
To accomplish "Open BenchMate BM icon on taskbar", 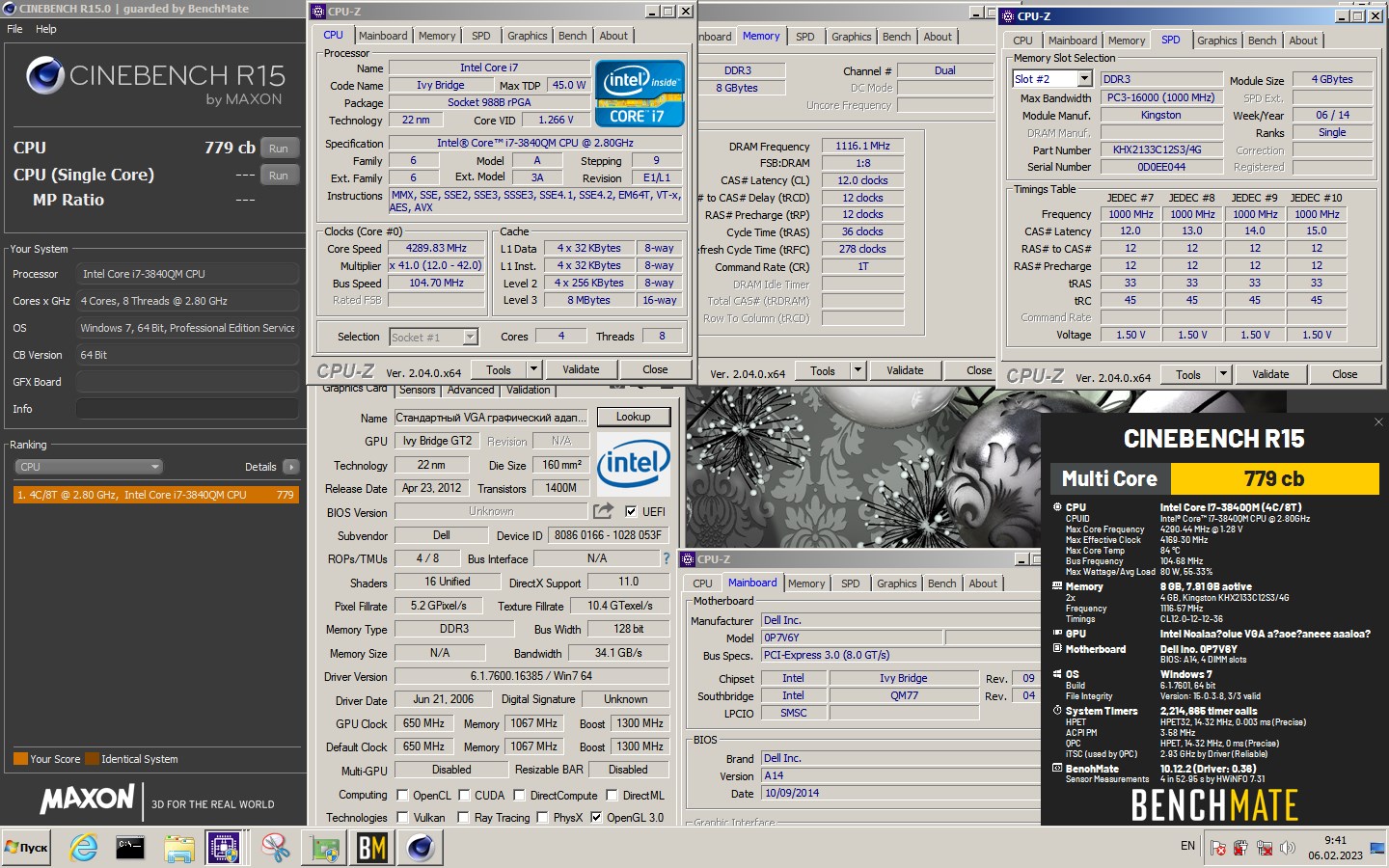I will pyautogui.click(x=372, y=848).
